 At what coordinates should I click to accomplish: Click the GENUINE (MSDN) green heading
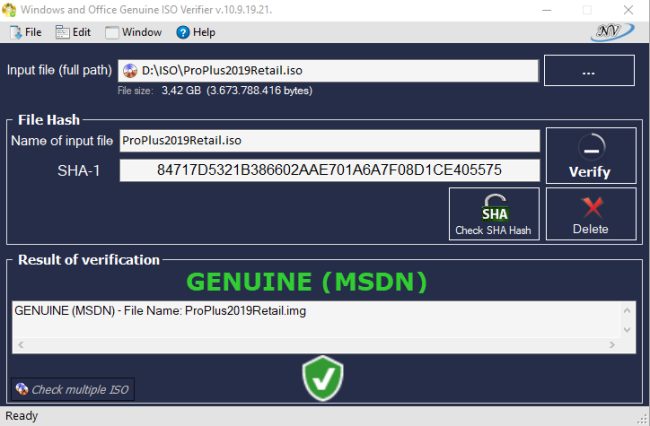coord(307,282)
